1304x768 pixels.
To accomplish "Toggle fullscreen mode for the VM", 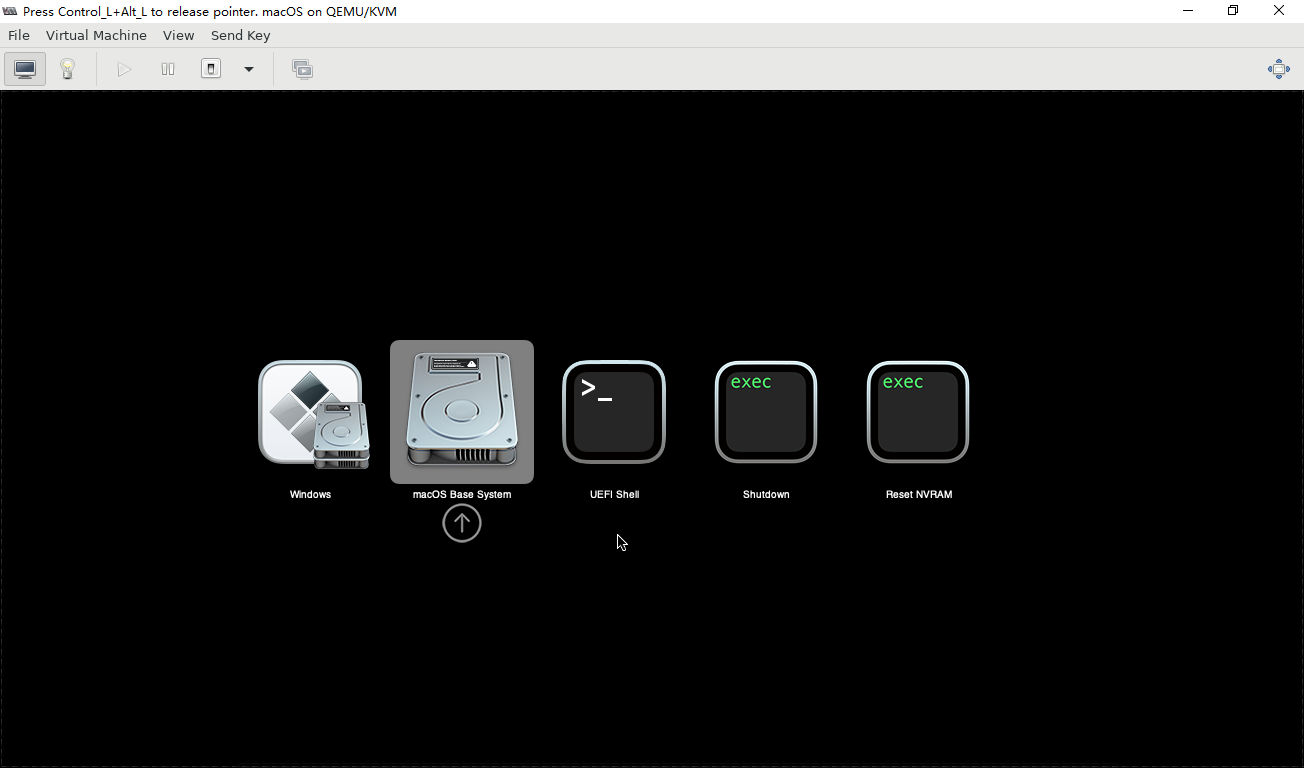I will point(1279,69).
